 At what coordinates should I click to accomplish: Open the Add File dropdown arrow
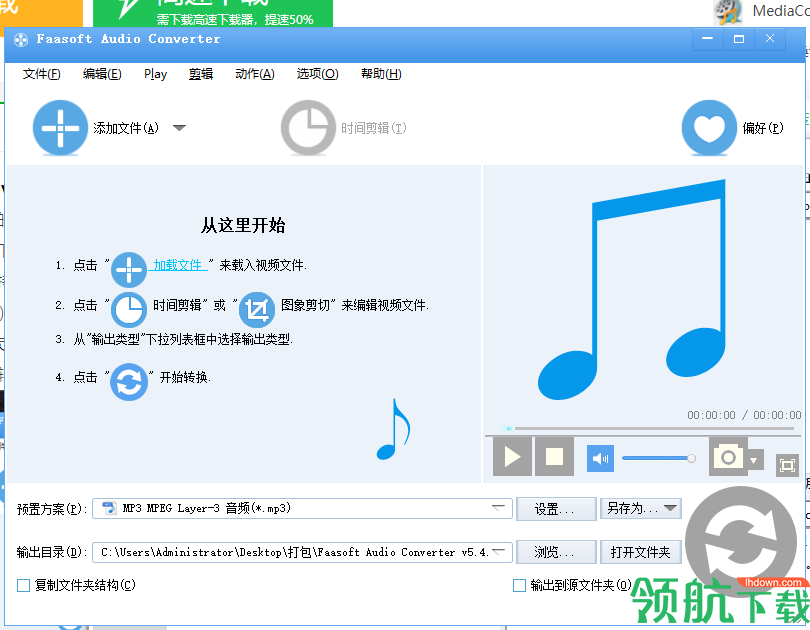point(179,128)
